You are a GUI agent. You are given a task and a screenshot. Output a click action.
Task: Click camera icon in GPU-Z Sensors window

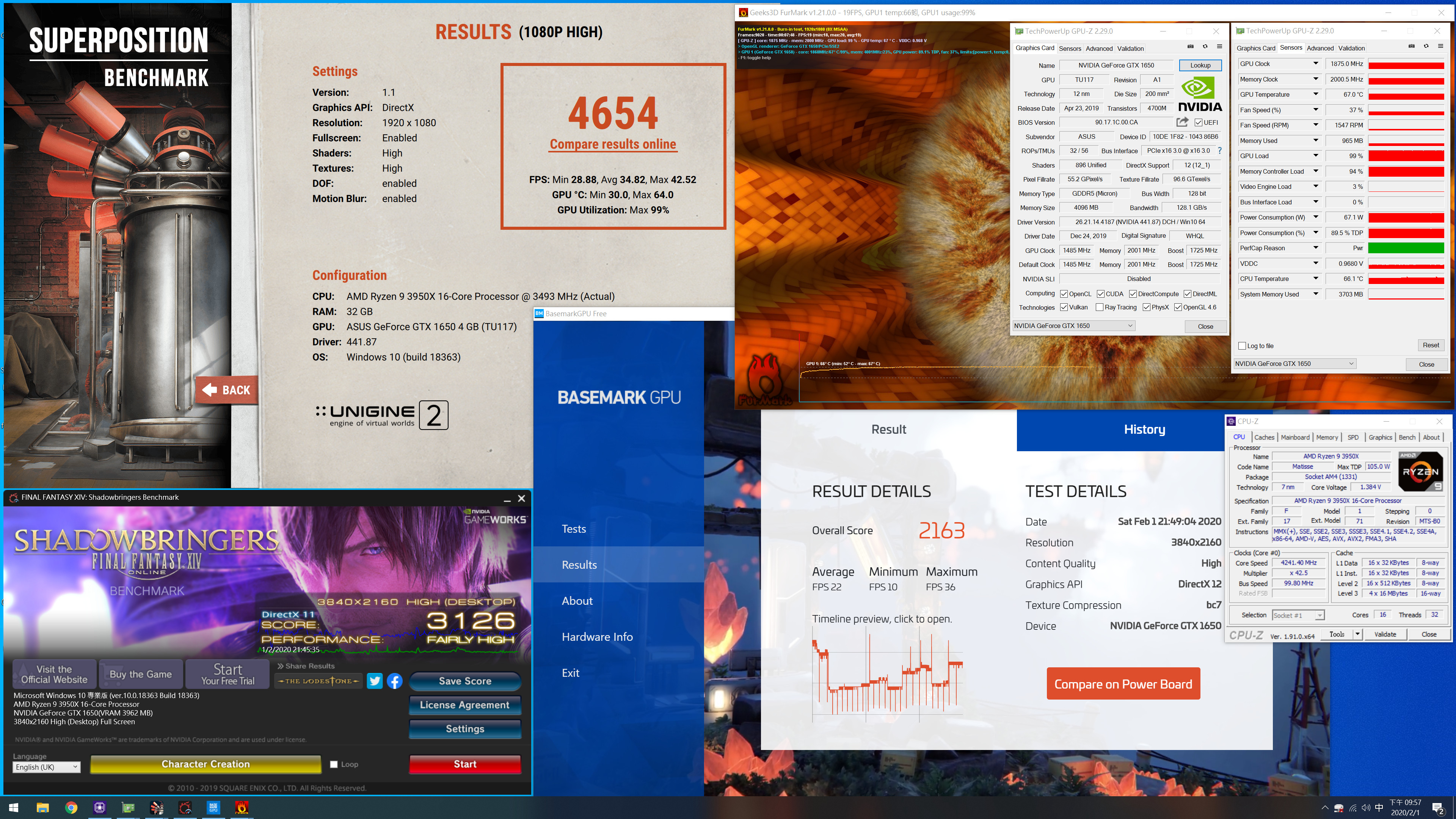point(1411,47)
